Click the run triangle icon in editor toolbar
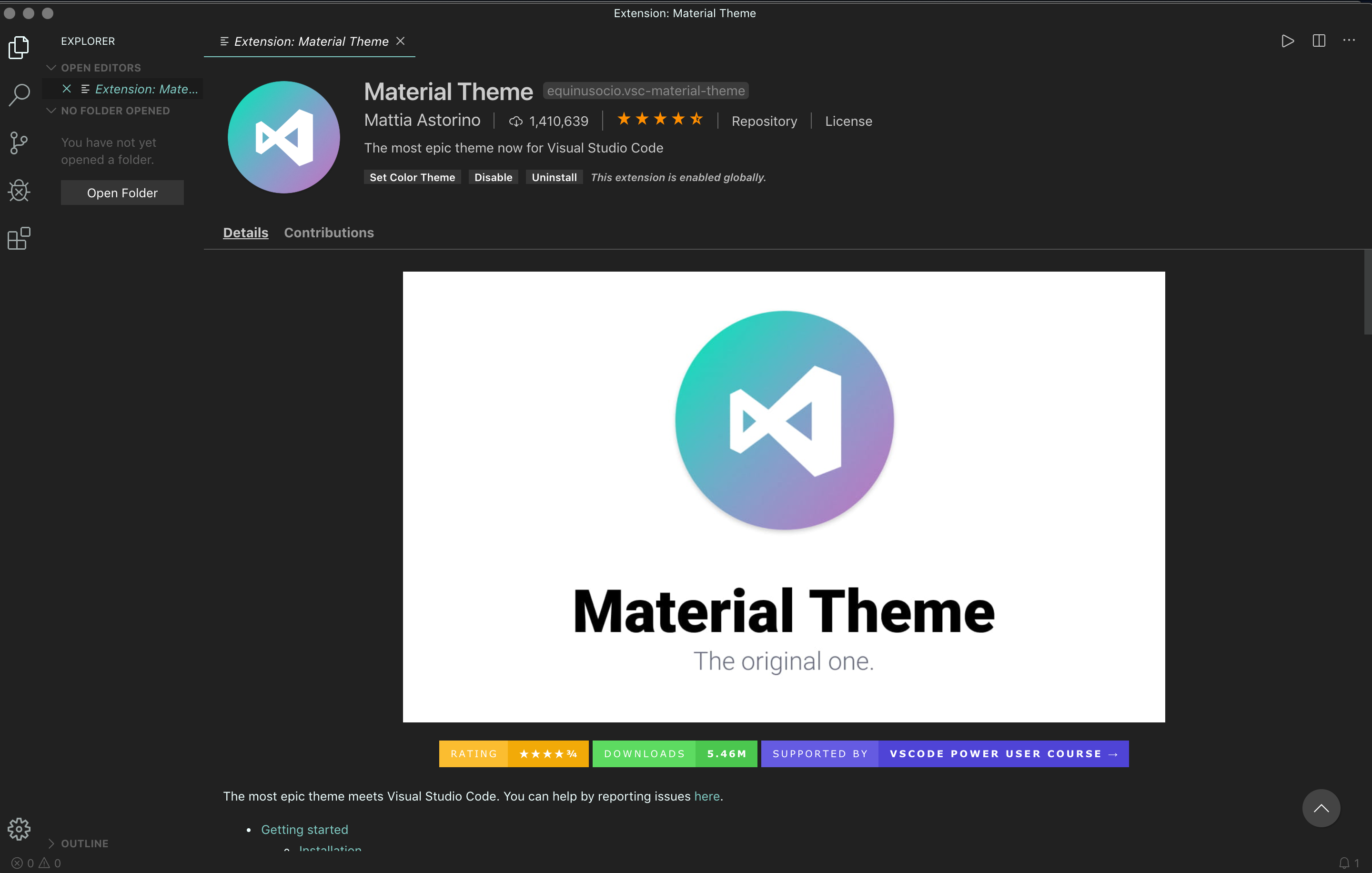Screen dimensions: 1372x873 (1287, 41)
